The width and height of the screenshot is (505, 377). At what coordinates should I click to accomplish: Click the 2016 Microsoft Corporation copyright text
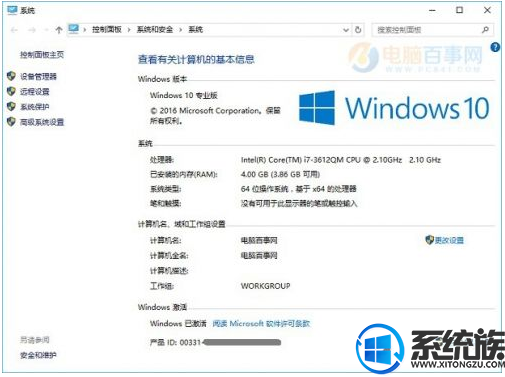click(x=215, y=115)
